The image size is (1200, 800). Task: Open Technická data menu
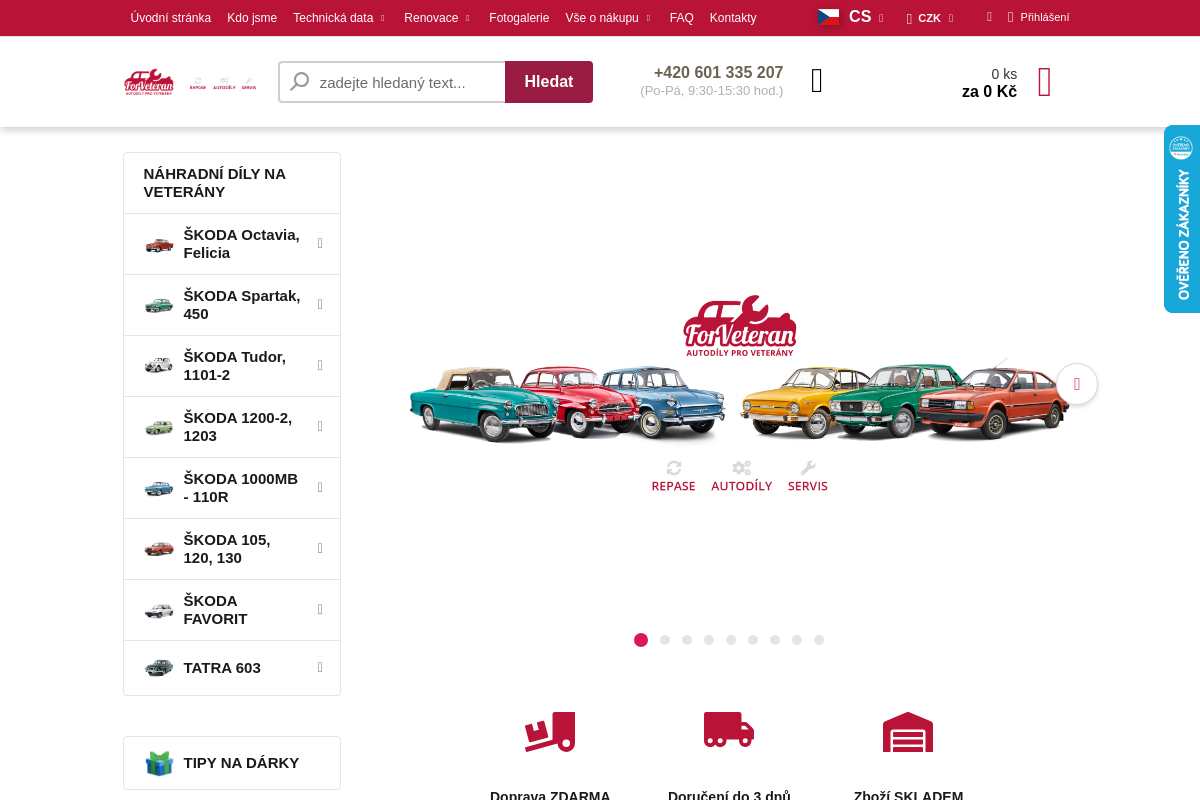pos(338,18)
